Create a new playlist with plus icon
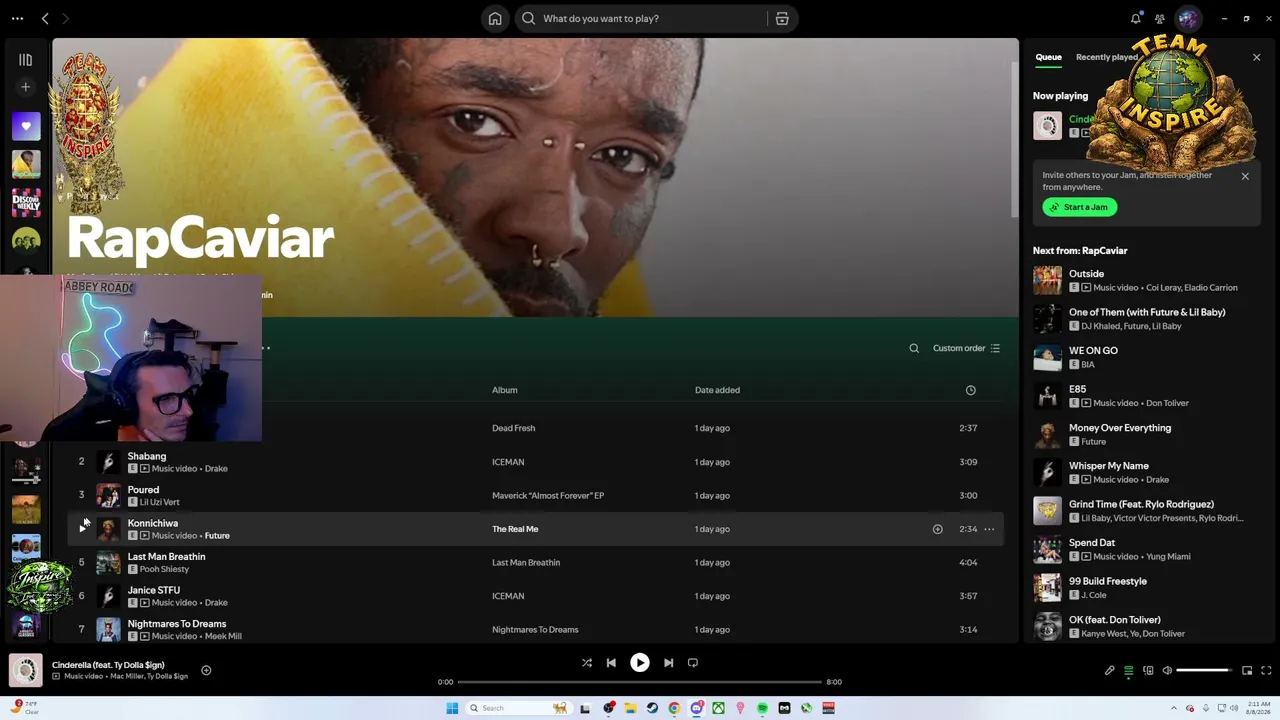 pyautogui.click(x=26, y=87)
